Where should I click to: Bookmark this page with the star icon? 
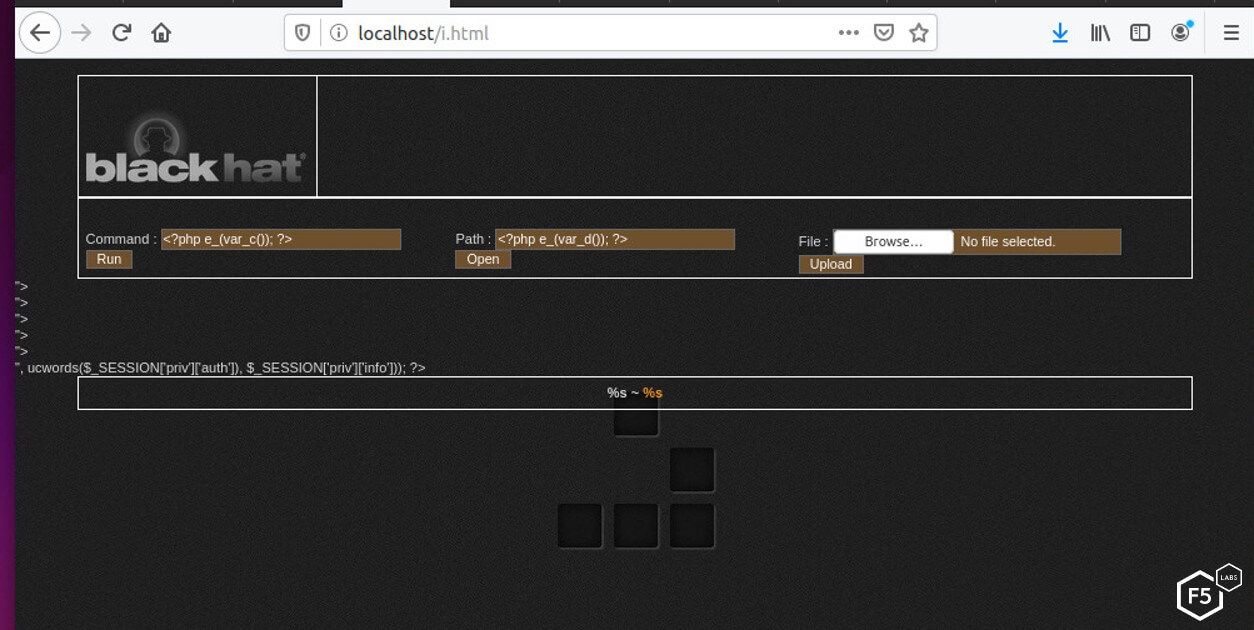pos(919,32)
